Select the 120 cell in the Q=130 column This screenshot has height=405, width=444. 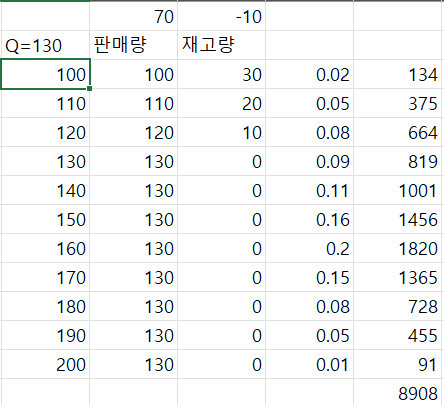point(45,132)
